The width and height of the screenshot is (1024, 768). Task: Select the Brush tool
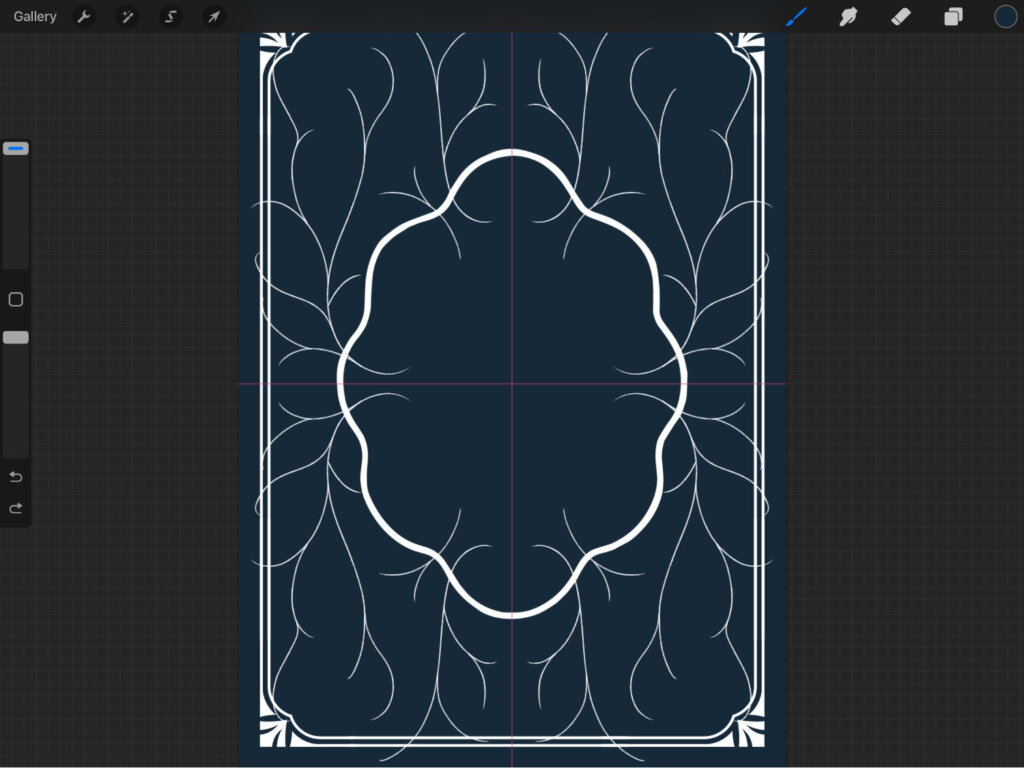coord(796,17)
